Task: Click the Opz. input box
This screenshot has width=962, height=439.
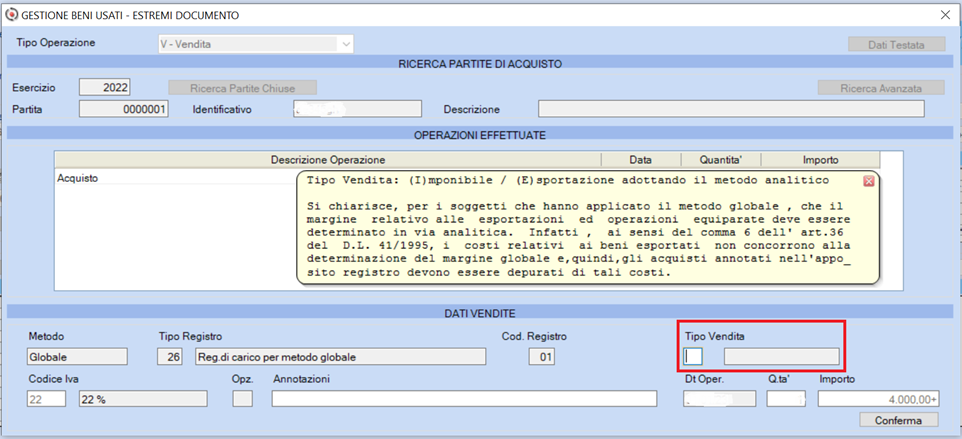Action: pos(242,399)
